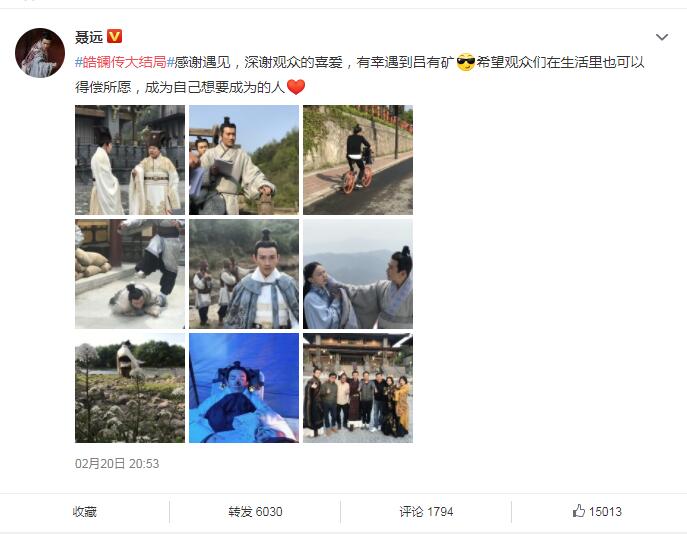687x534 pixels.
Task: Click the thumbs-up like icon
Action: [578, 511]
